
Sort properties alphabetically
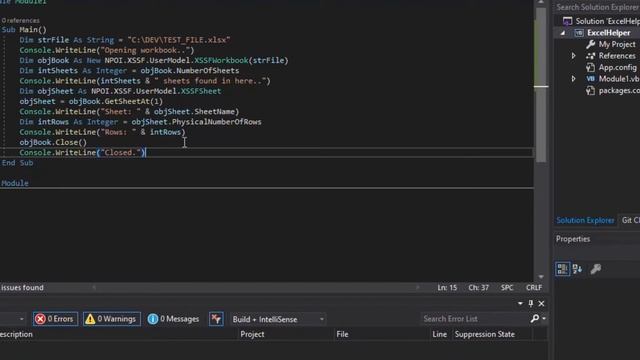578,269
